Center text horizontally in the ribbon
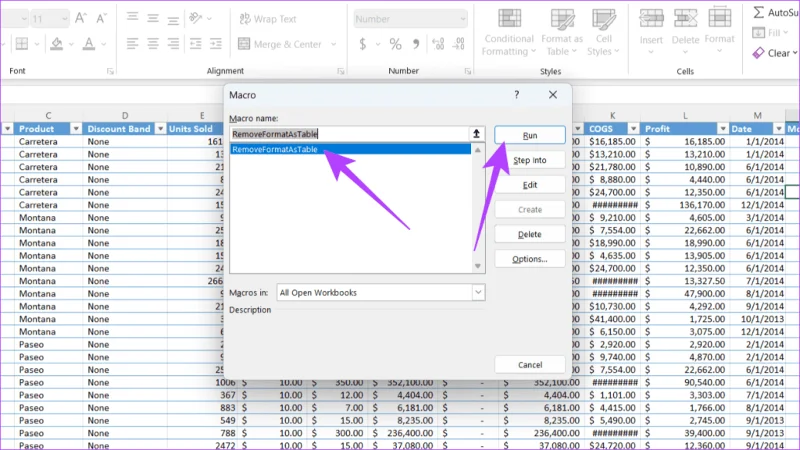This screenshot has width=800, height=450. click(153, 44)
